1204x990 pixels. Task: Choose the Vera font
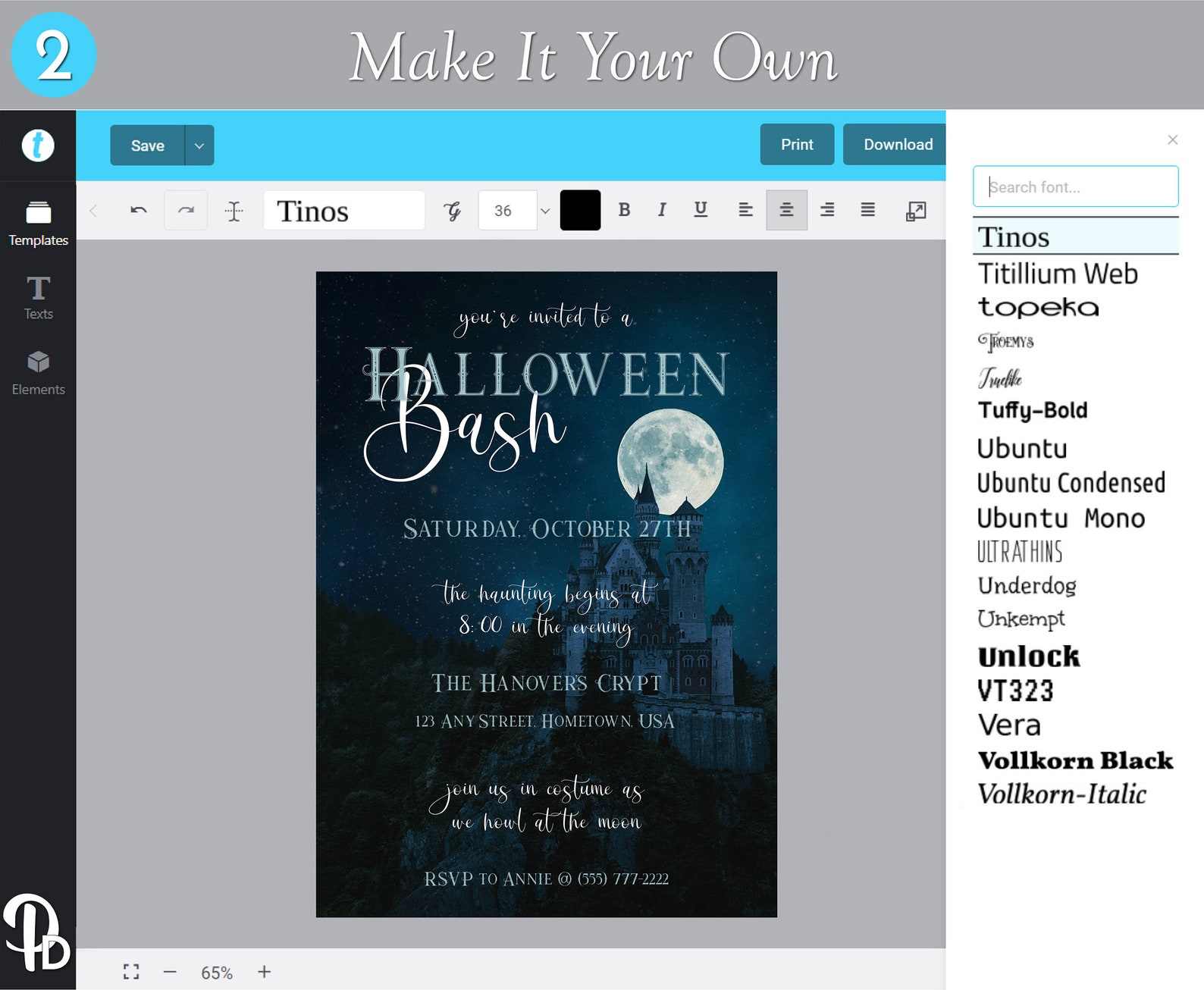[1009, 725]
